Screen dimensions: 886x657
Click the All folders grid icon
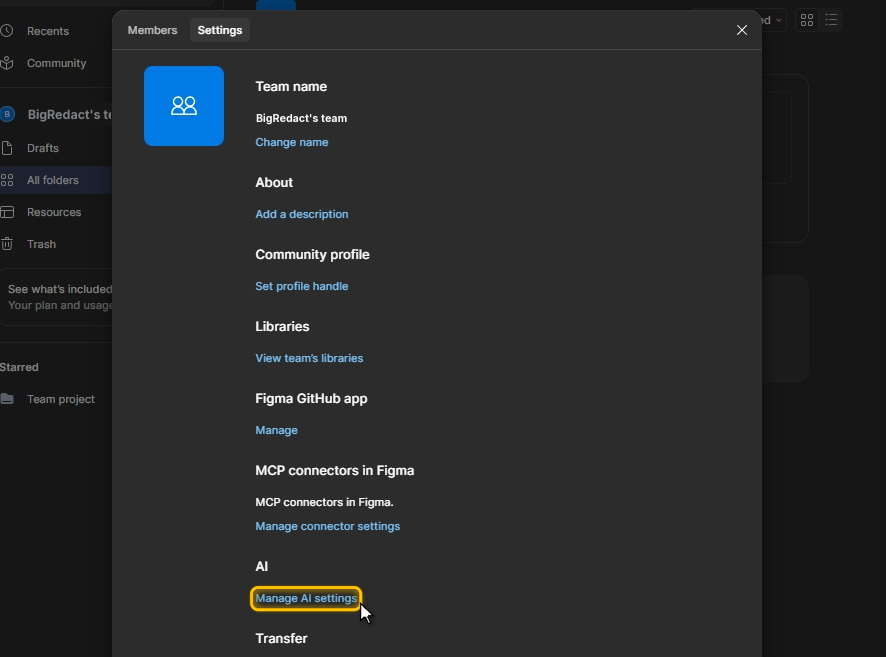click(x=7, y=180)
